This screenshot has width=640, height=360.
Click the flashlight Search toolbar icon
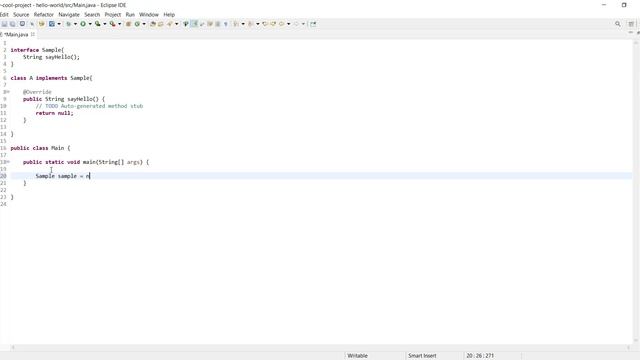(169, 24)
